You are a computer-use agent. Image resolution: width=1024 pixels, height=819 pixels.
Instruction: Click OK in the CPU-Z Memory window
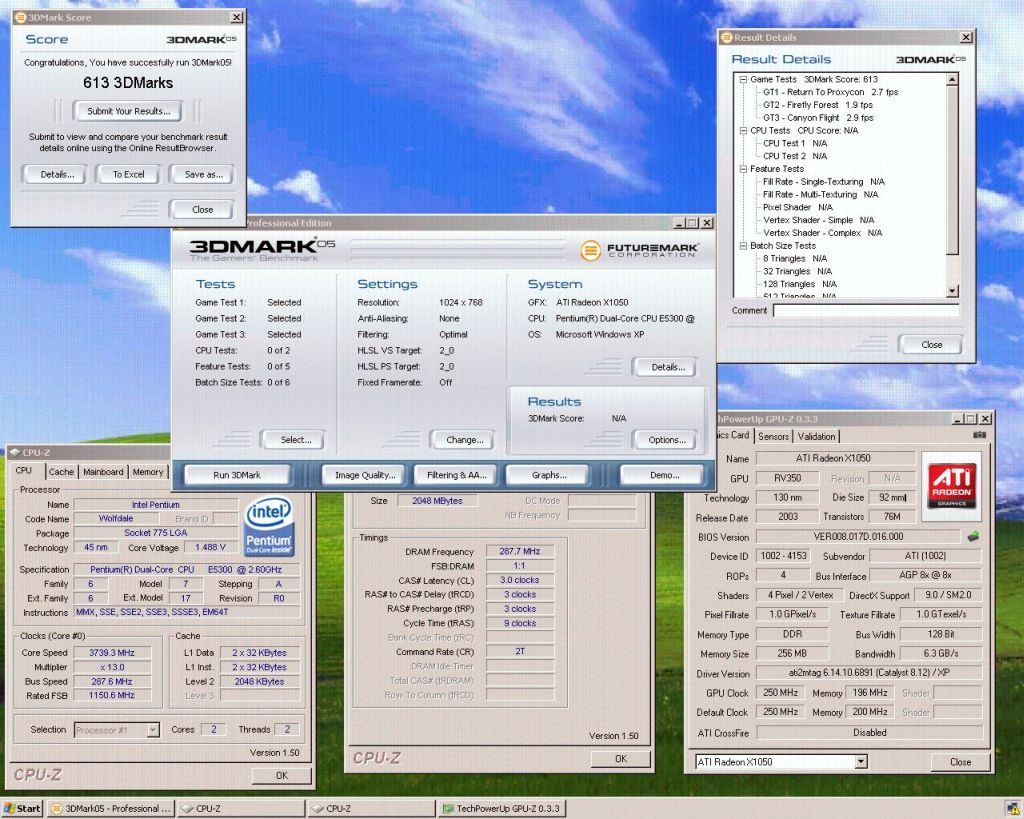(x=620, y=759)
